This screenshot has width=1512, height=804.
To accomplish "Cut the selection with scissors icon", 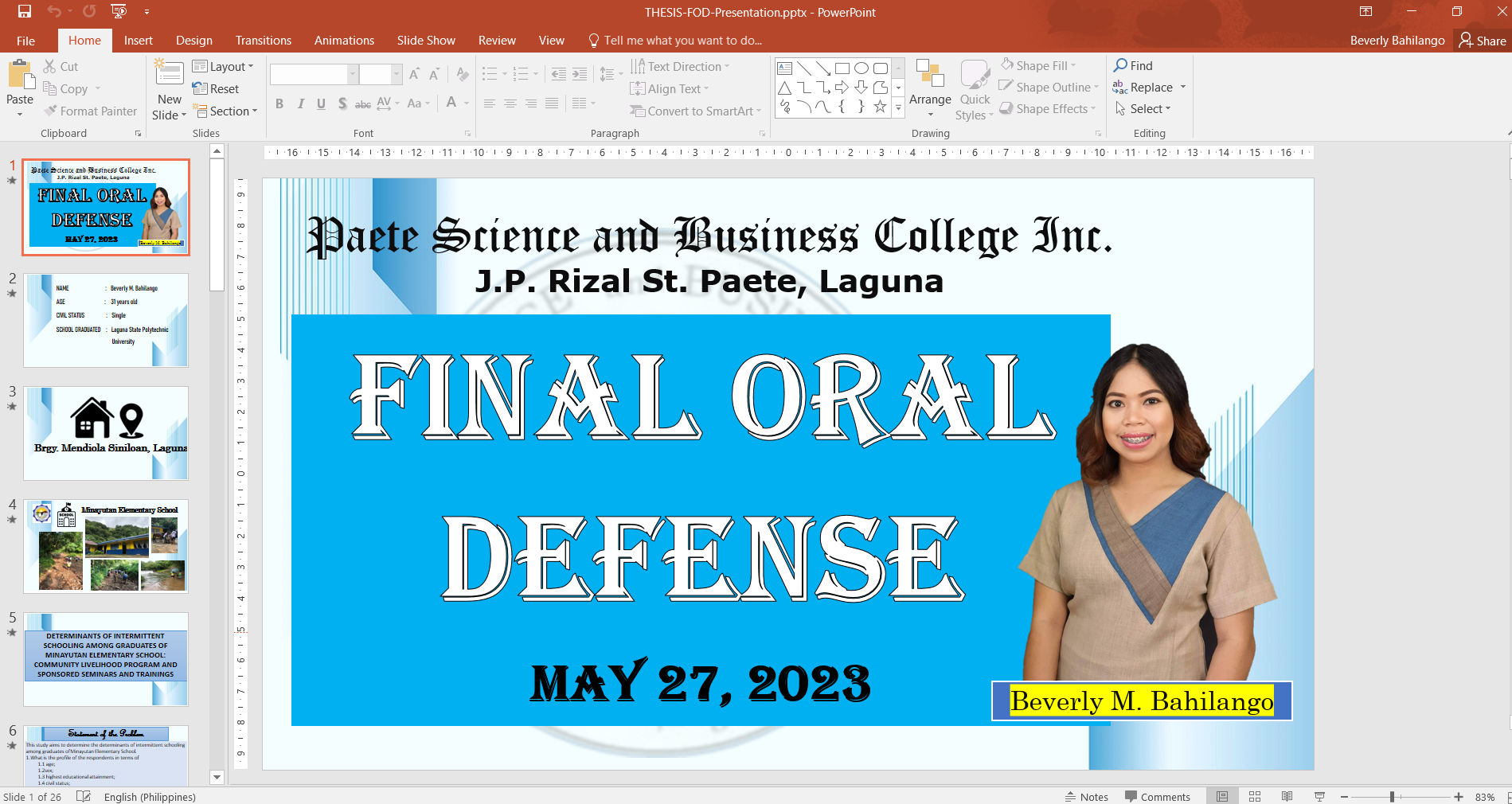I will pos(61,67).
